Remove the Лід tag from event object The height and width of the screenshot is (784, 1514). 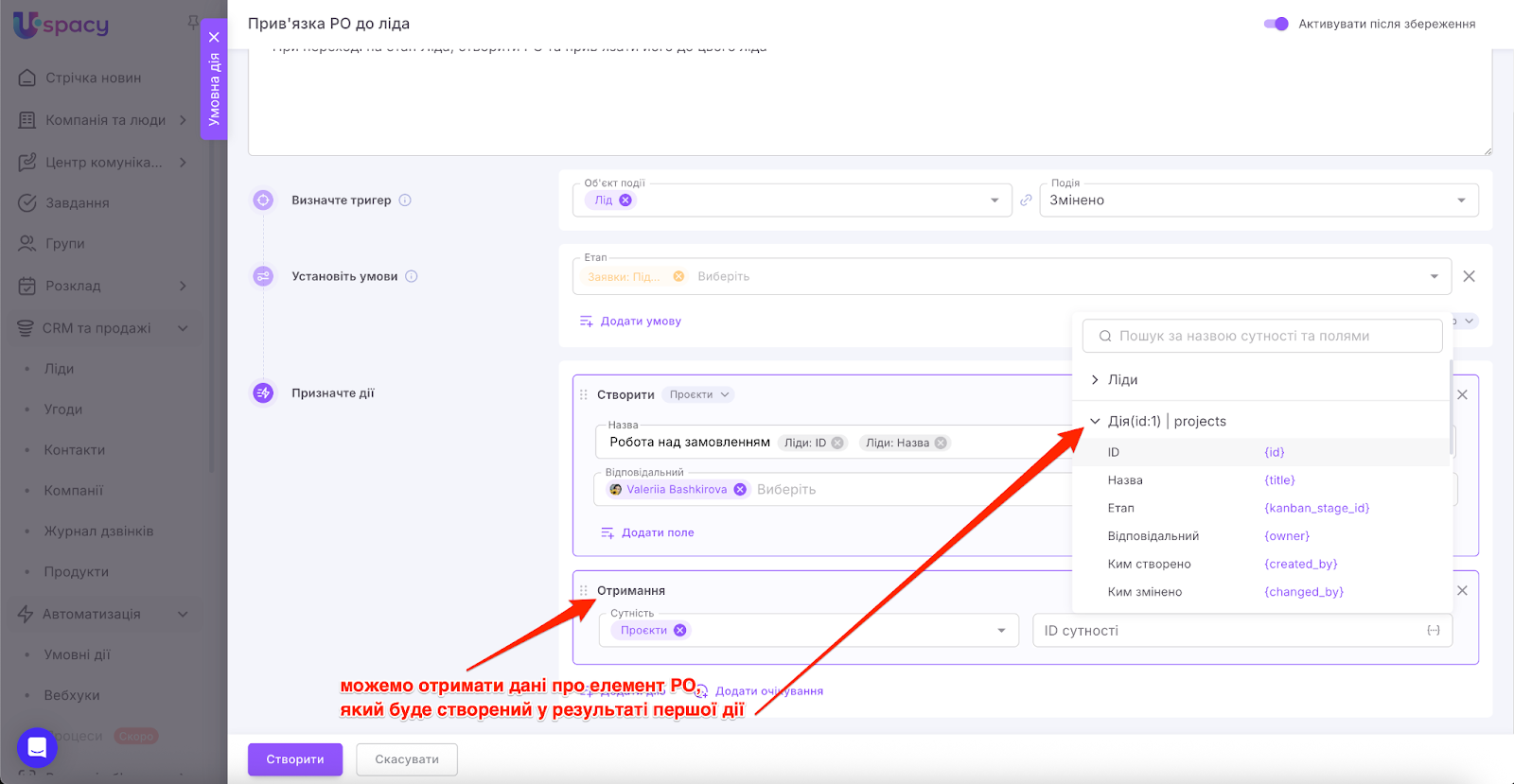pyautogui.click(x=625, y=200)
